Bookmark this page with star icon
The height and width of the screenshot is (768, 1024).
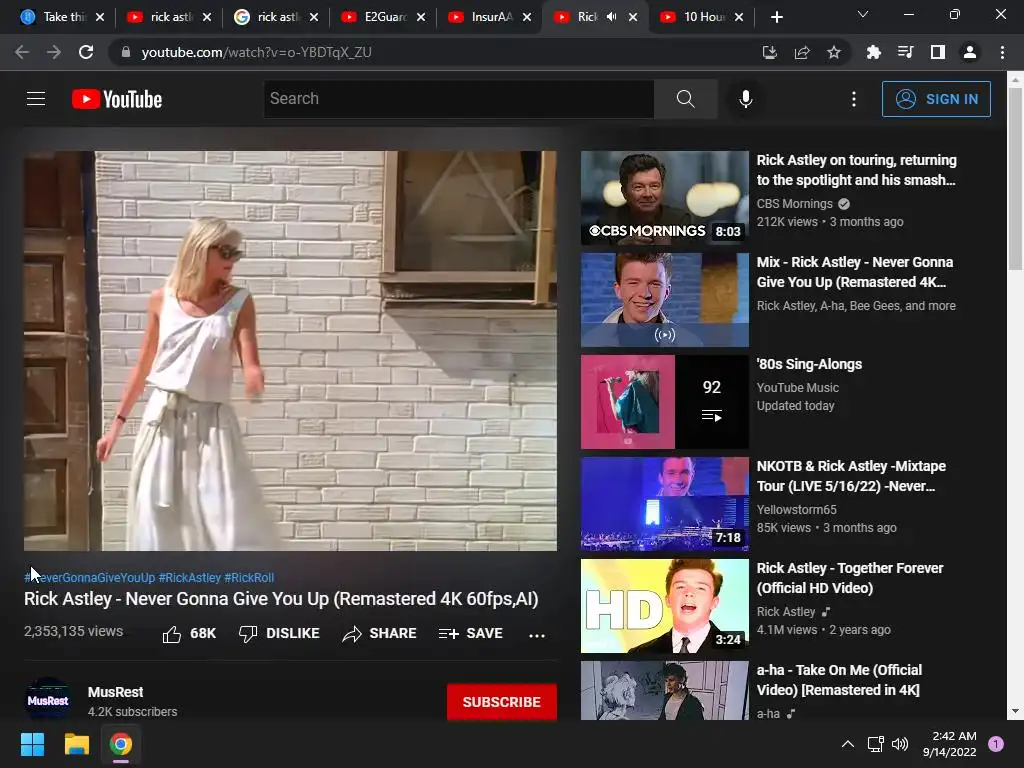(x=834, y=52)
